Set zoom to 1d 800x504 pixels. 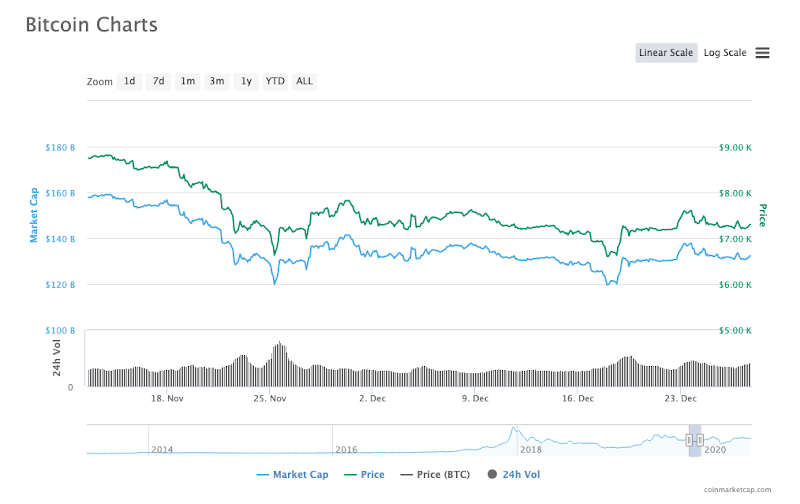pyautogui.click(x=130, y=81)
